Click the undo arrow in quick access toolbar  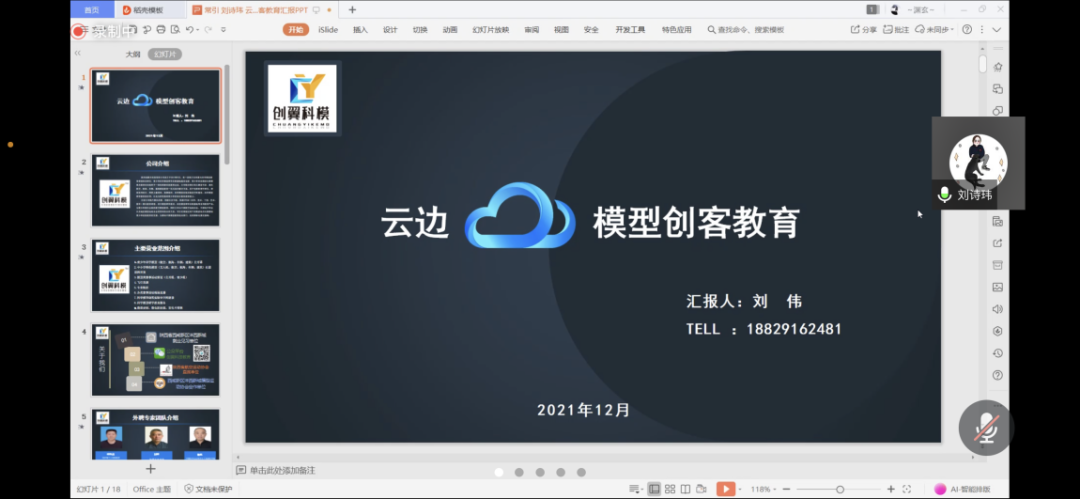coord(190,30)
